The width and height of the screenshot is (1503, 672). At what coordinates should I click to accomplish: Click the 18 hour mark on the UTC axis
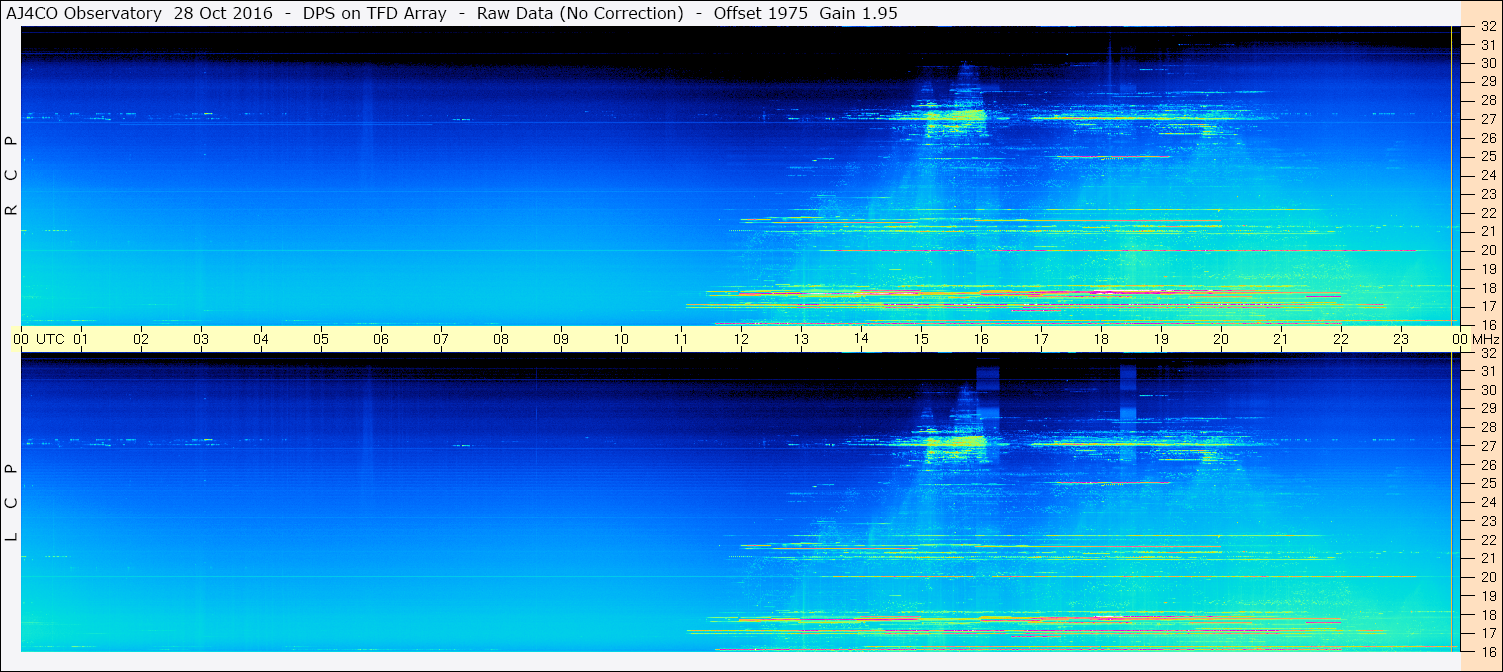pos(1101,339)
